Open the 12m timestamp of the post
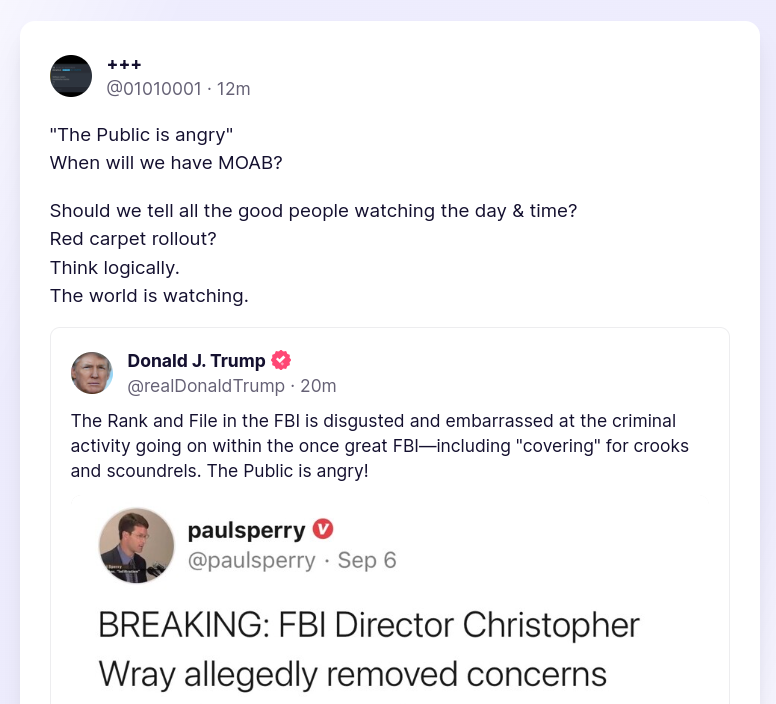 [234, 88]
